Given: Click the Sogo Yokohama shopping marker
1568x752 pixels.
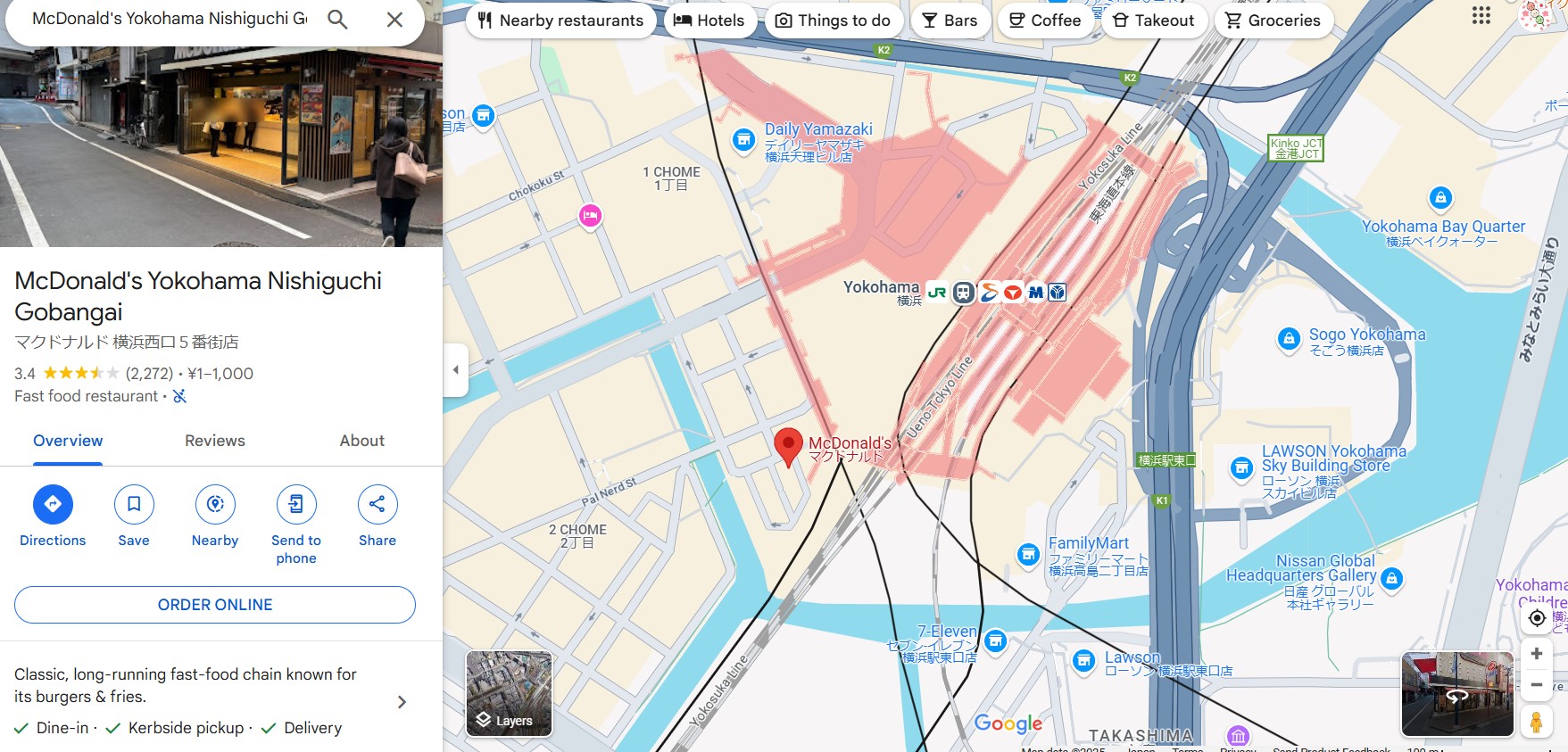Looking at the screenshot, I should (x=1289, y=339).
